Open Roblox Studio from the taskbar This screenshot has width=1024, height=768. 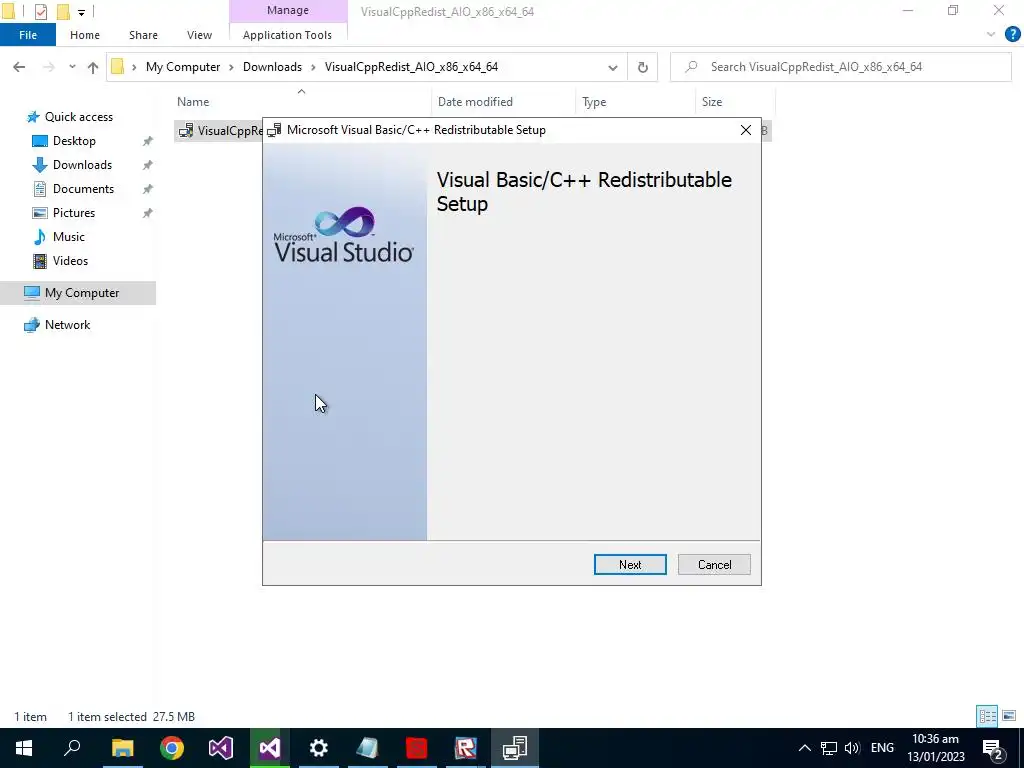[466, 748]
